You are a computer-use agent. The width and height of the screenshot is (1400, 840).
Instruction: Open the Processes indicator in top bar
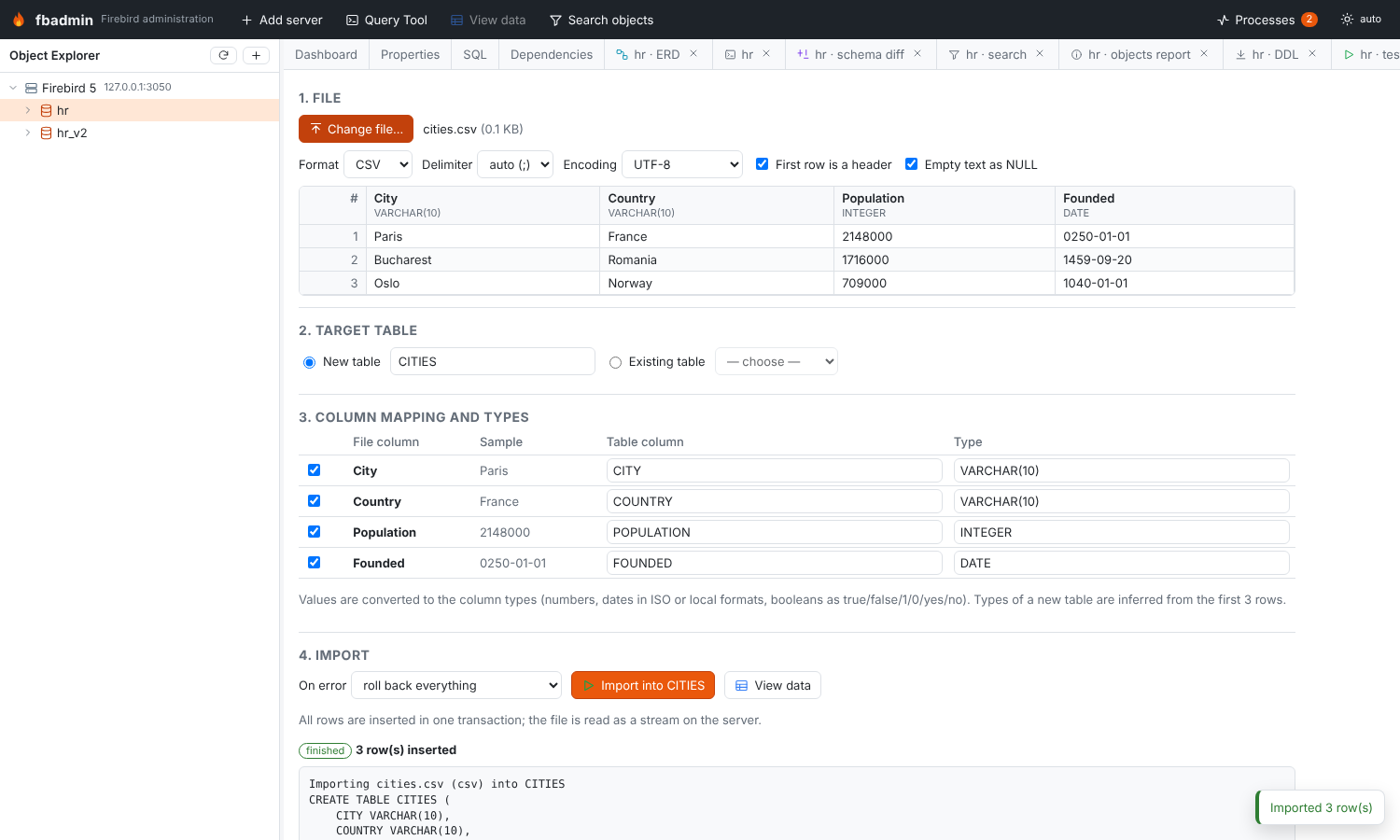coord(1267,20)
